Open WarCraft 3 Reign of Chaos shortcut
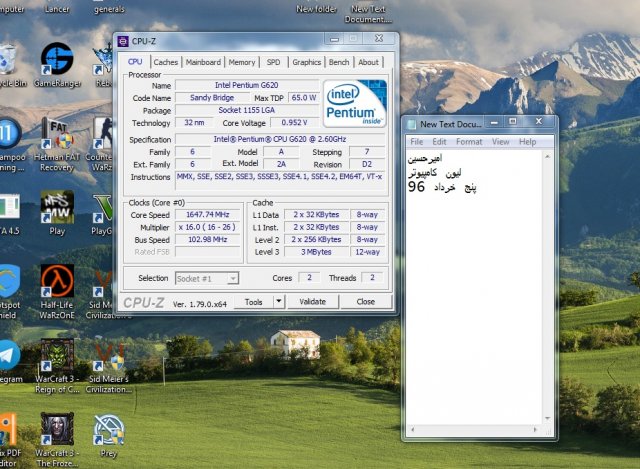 (57, 357)
